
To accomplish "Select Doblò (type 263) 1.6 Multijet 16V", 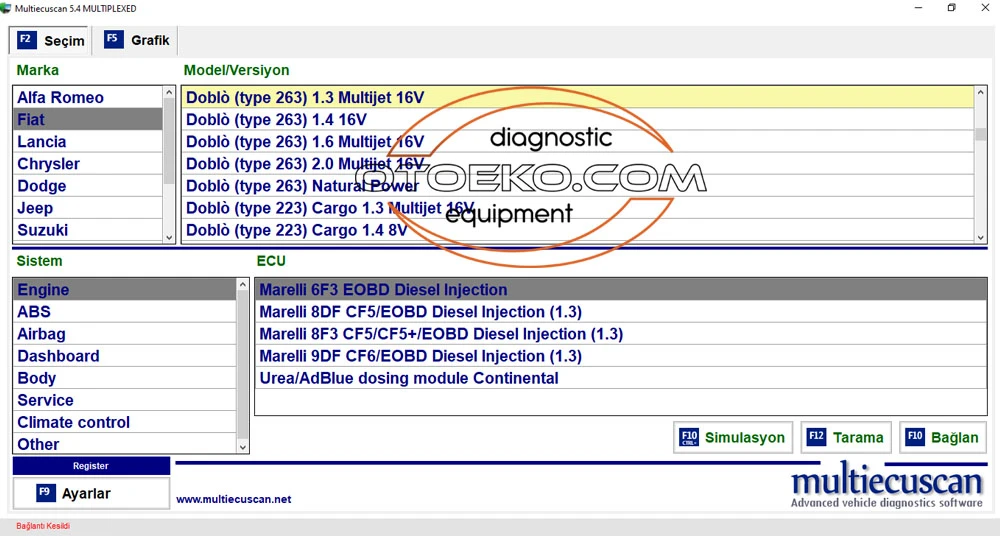I will [578, 142].
